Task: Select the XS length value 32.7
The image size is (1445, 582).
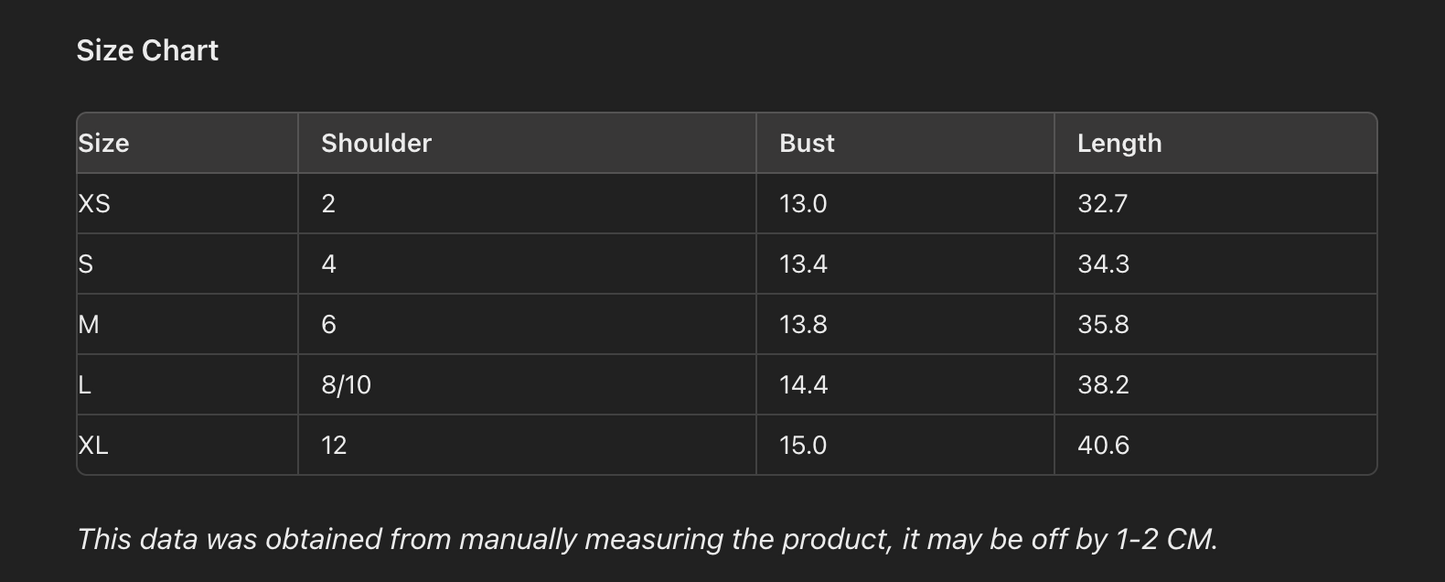Action: 1102,204
